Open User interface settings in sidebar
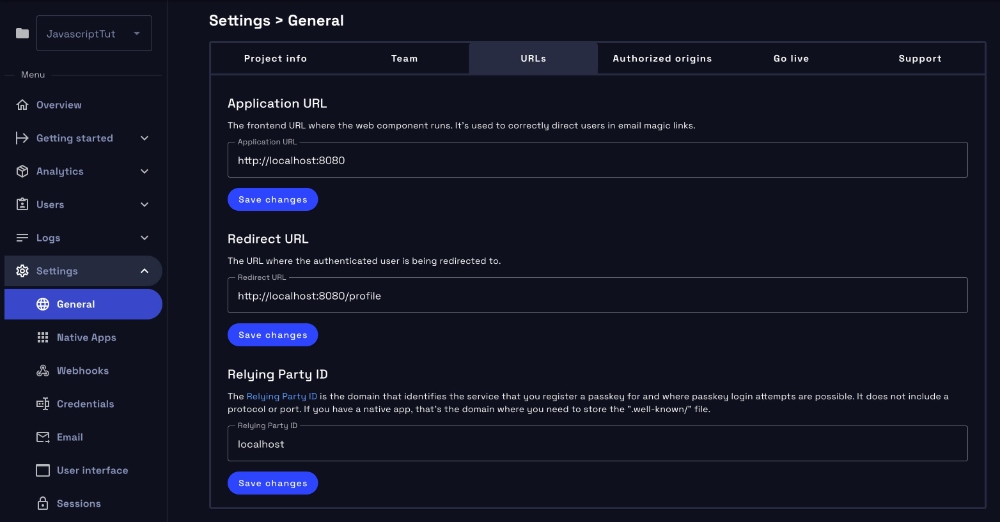Viewport: 1000px width, 522px height. point(92,470)
